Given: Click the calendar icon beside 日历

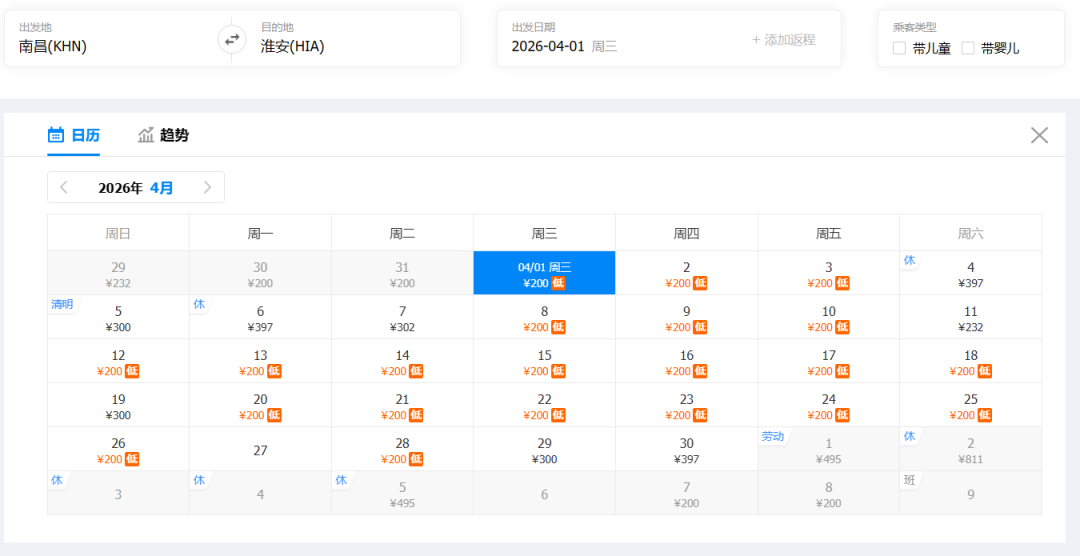Looking at the screenshot, I should point(56,135).
